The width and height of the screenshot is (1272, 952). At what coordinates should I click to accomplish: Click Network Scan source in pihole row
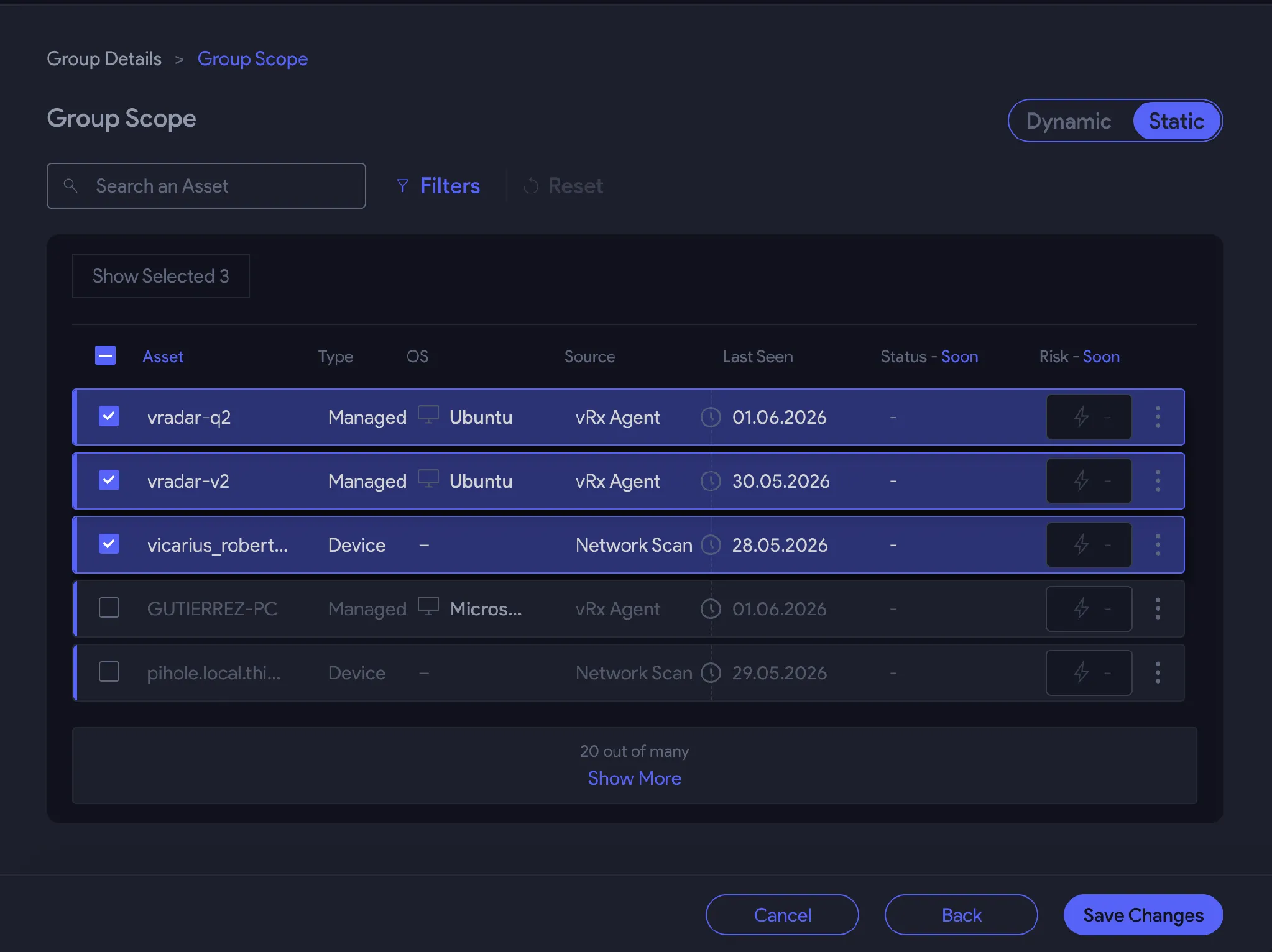click(634, 673)
